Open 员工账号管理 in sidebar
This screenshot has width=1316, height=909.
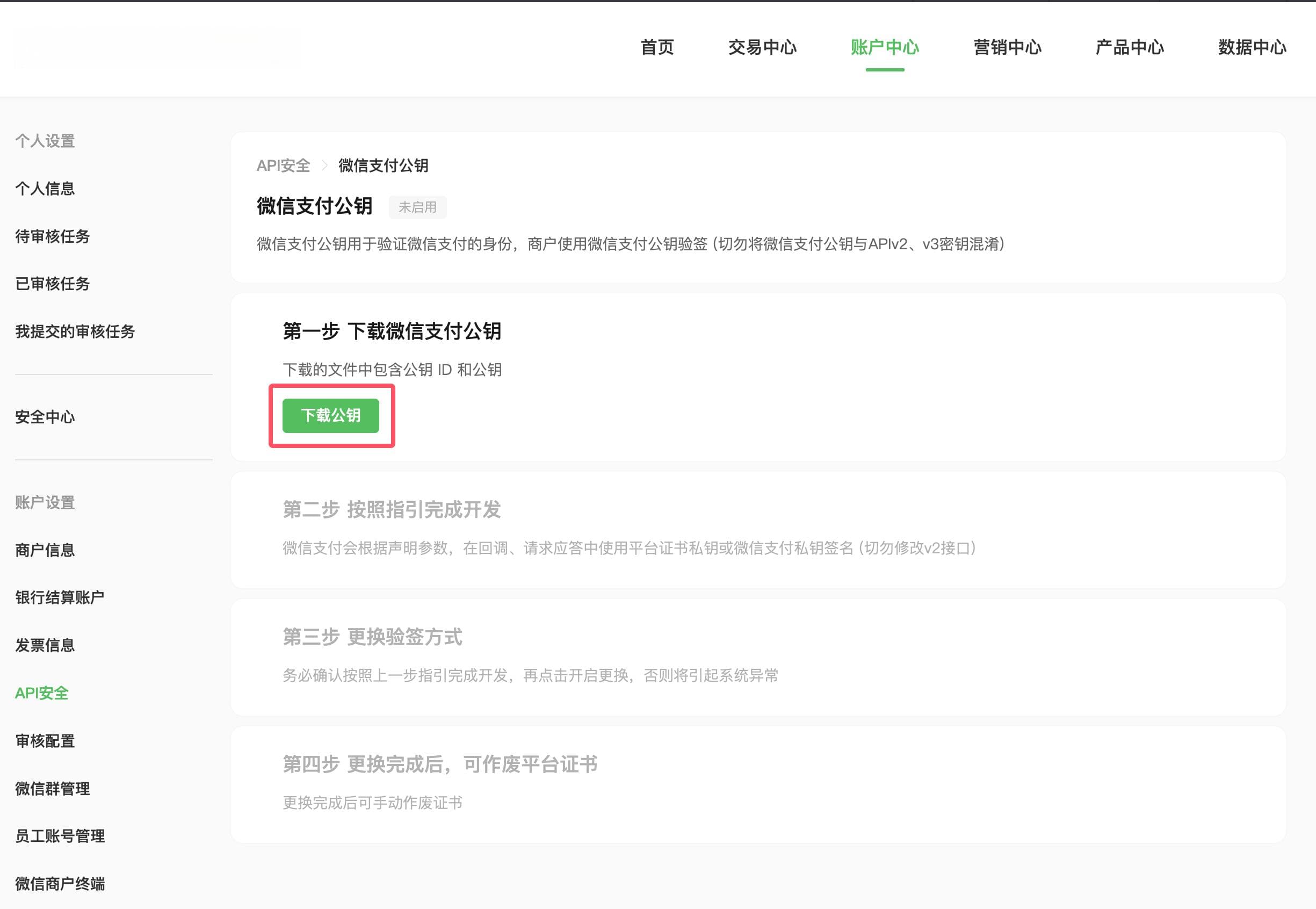(60, 836)
